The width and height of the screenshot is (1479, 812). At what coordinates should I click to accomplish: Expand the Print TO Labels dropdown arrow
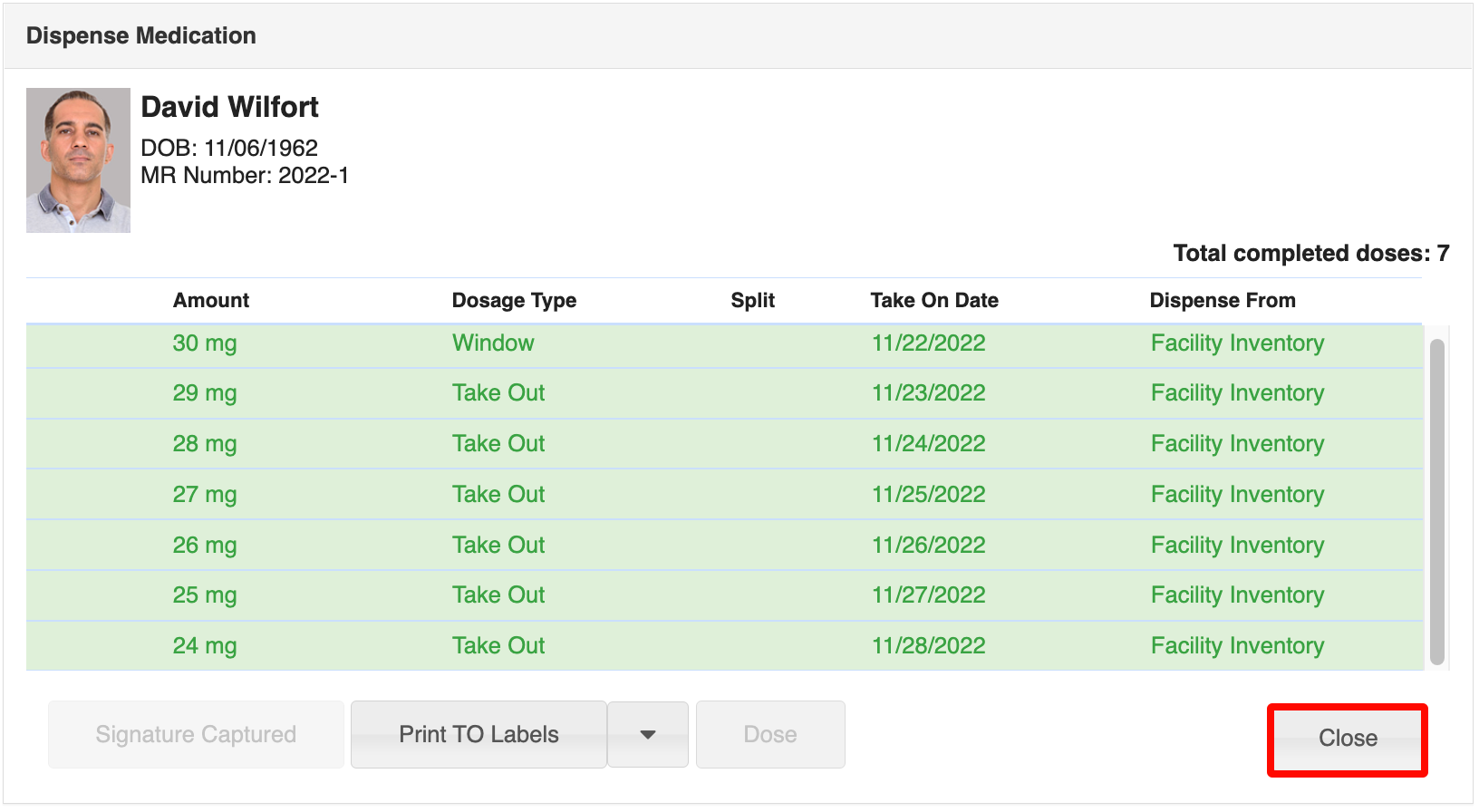click(x=647, y=735)
